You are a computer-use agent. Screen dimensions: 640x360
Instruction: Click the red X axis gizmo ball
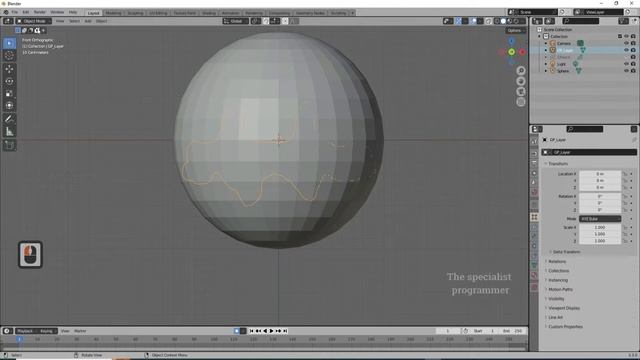pos(522,52)
